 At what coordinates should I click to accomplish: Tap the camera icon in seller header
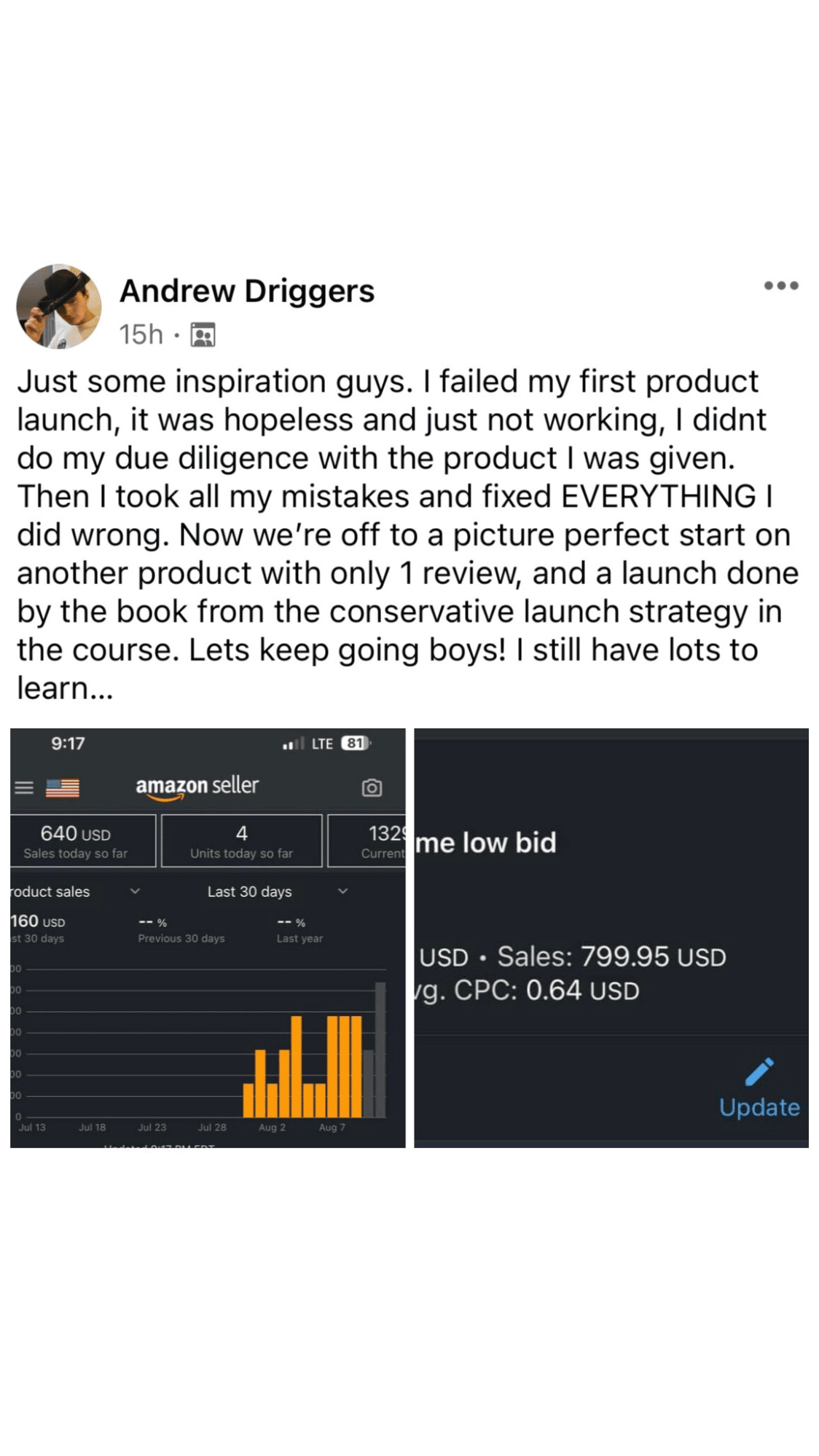[x=372, y=787]
